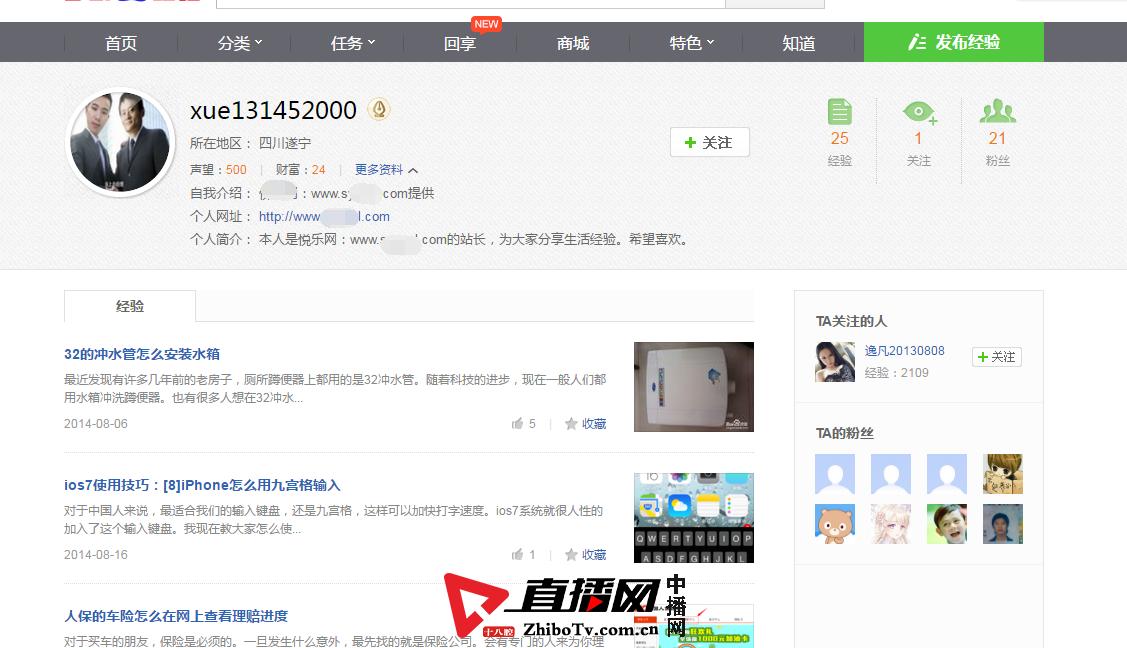
Task: Click the medal badge beside username xue131452000
Action: [x=378, y=110]
